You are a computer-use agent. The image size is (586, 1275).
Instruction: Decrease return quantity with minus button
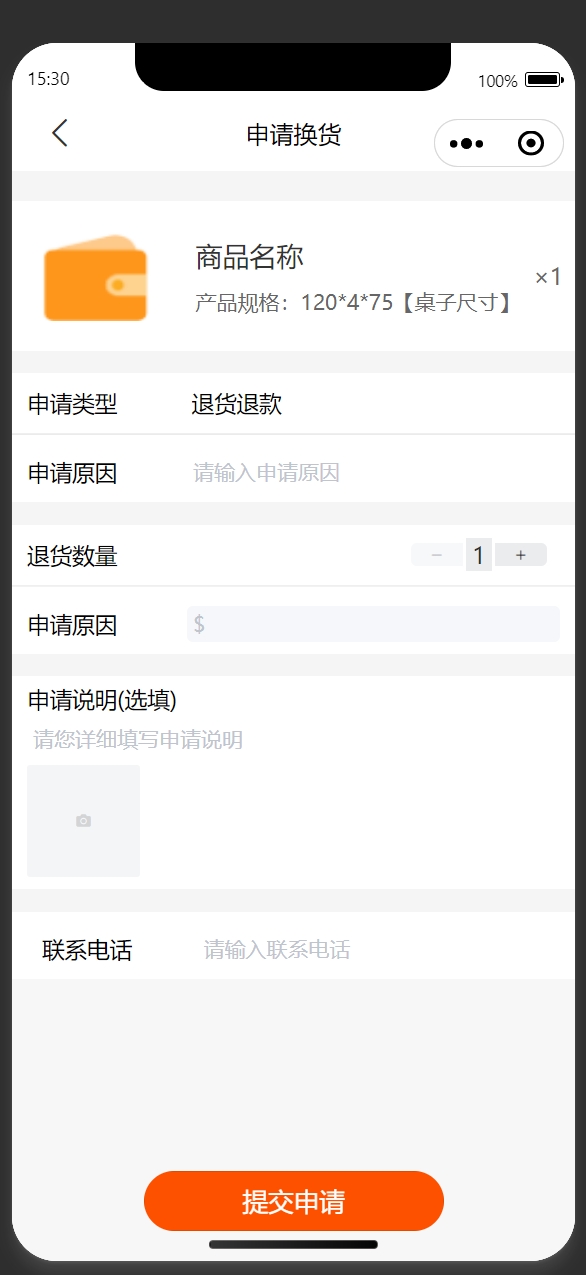click(437, 555)
